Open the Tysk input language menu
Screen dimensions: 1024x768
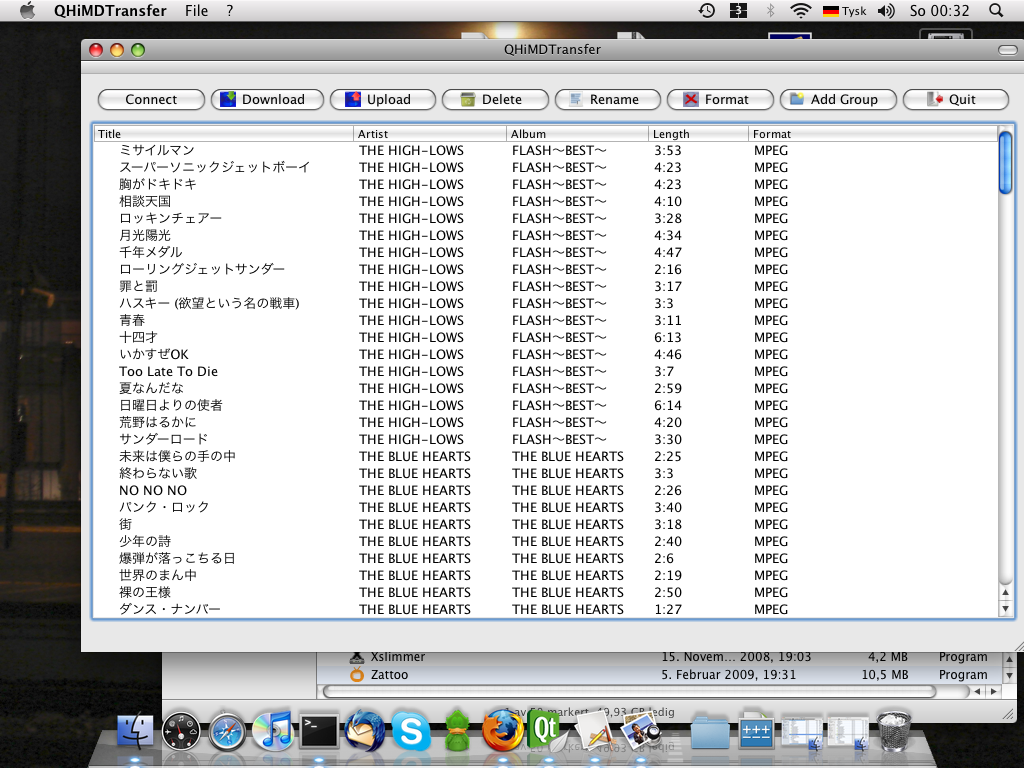[x=844, y=11]
